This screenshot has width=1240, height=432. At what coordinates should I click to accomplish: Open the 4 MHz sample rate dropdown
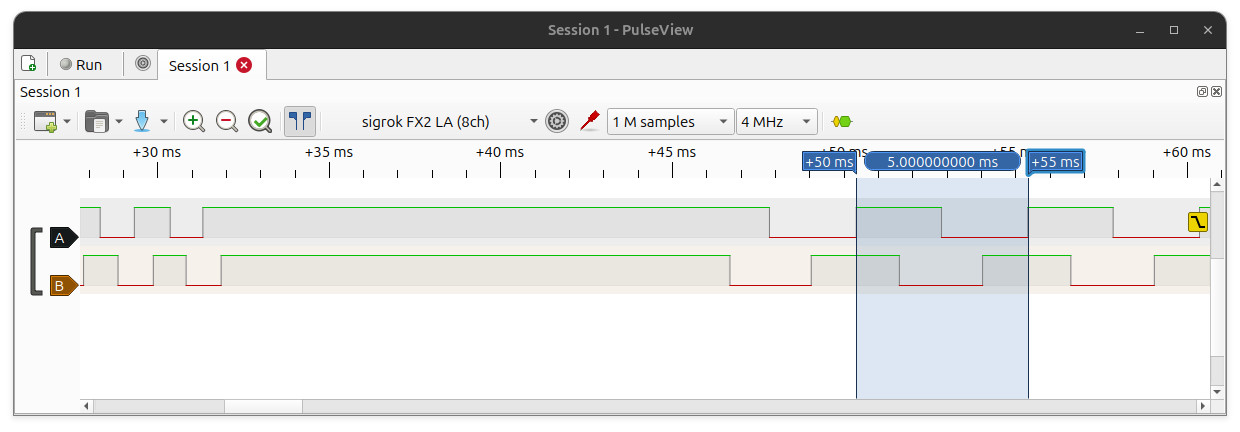click(777, 122)
